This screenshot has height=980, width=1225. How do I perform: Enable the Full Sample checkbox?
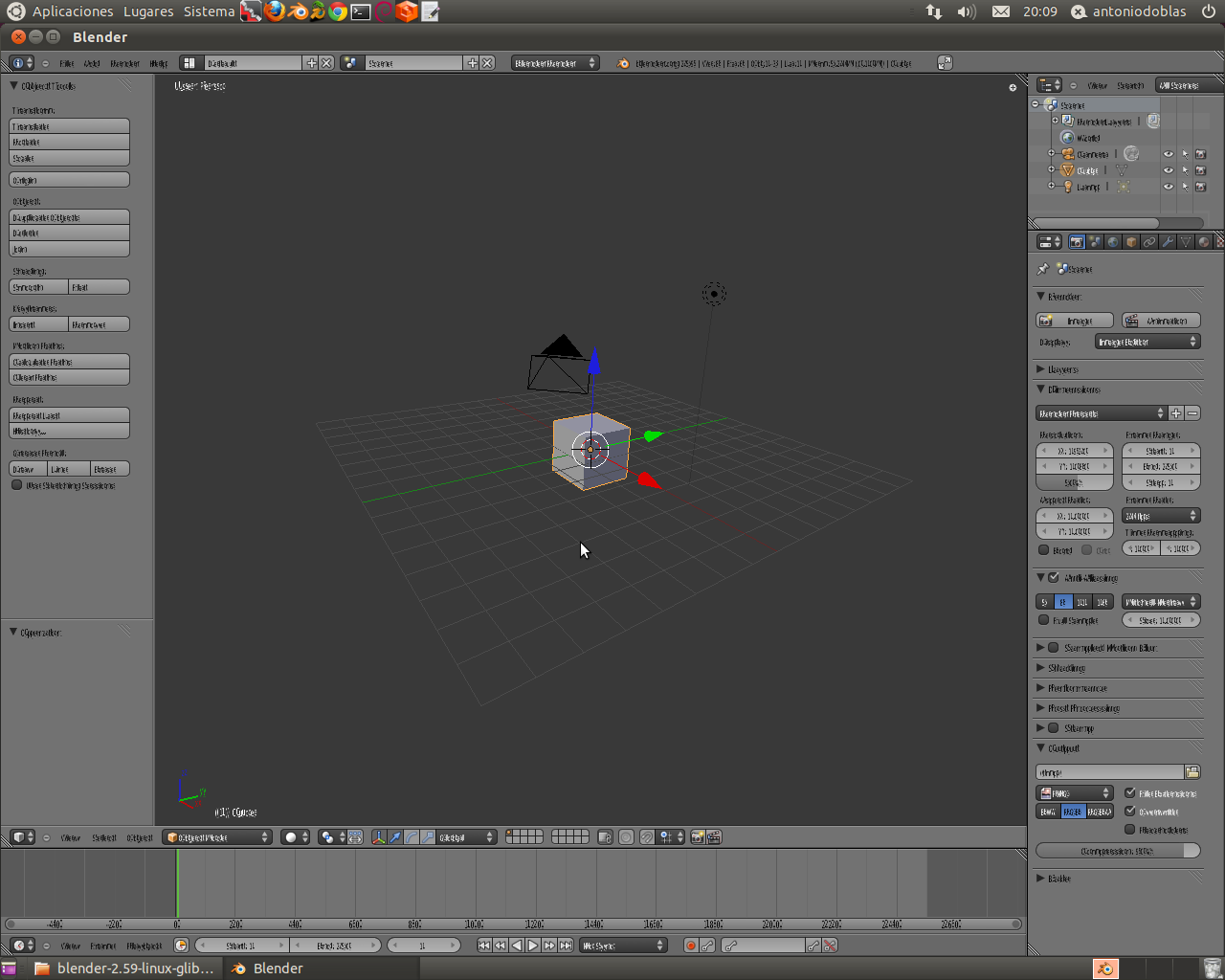[1044, 620]
